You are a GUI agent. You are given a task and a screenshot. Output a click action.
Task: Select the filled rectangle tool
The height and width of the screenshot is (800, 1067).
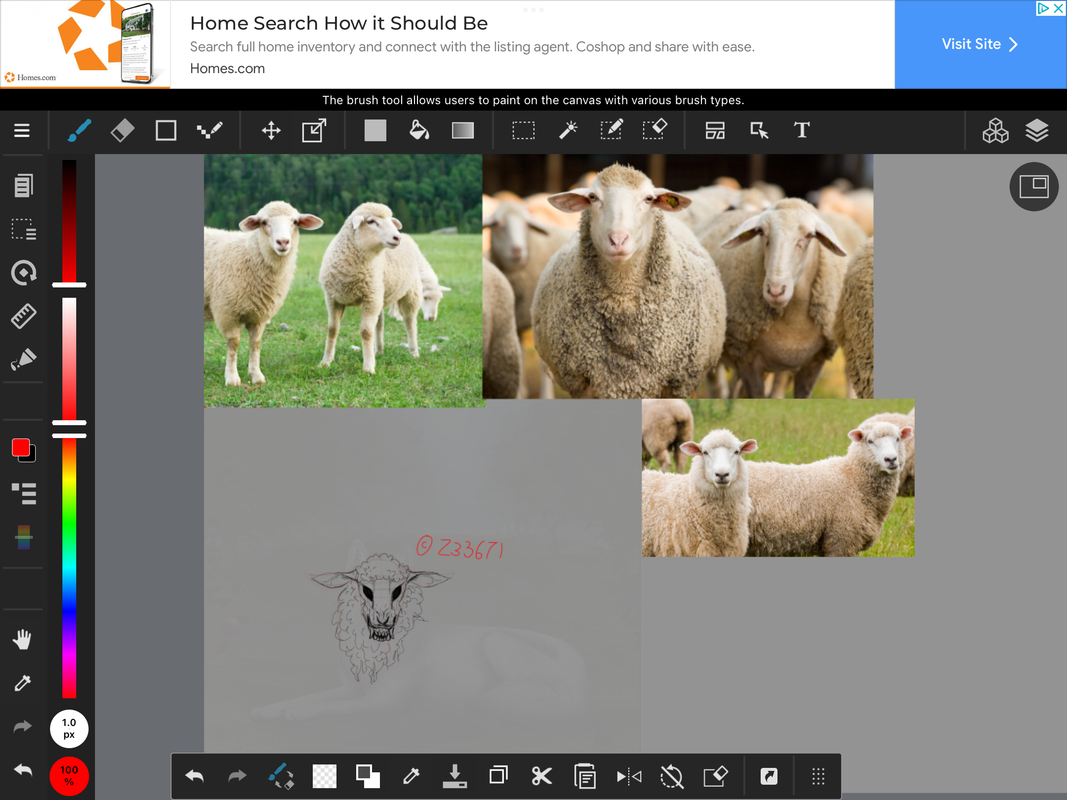pos(375,130)
